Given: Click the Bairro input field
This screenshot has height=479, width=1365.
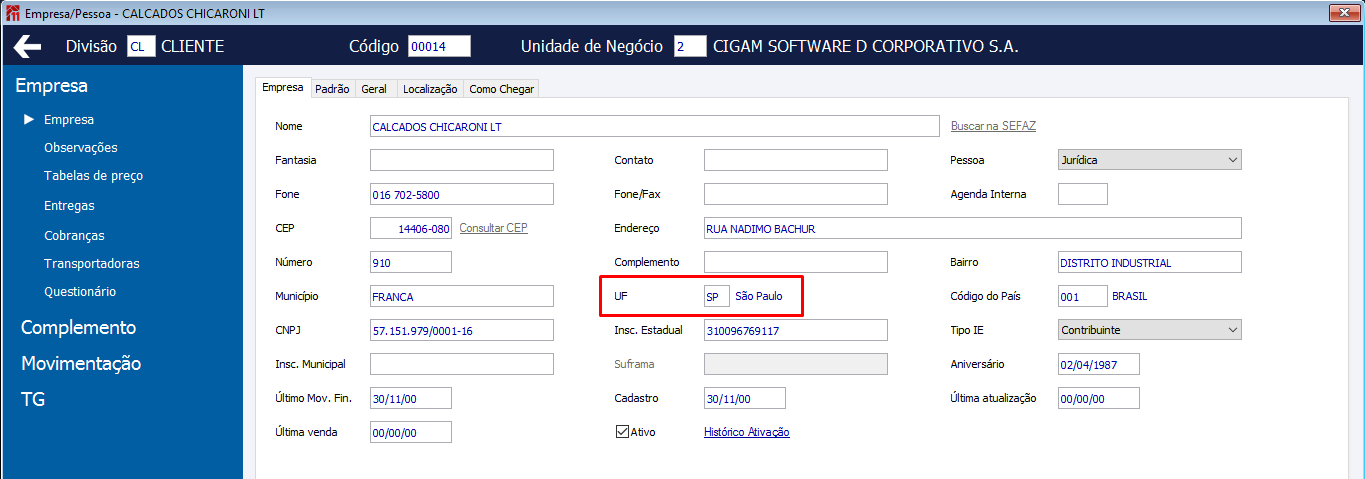Looking at the screenshot, I should pos(1149,262).
